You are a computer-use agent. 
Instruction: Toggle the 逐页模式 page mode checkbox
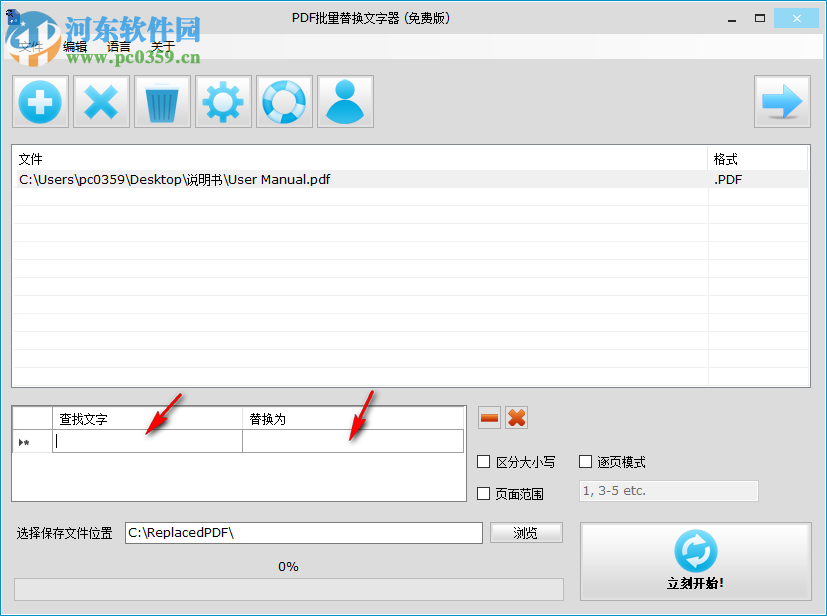pos(586,461)
